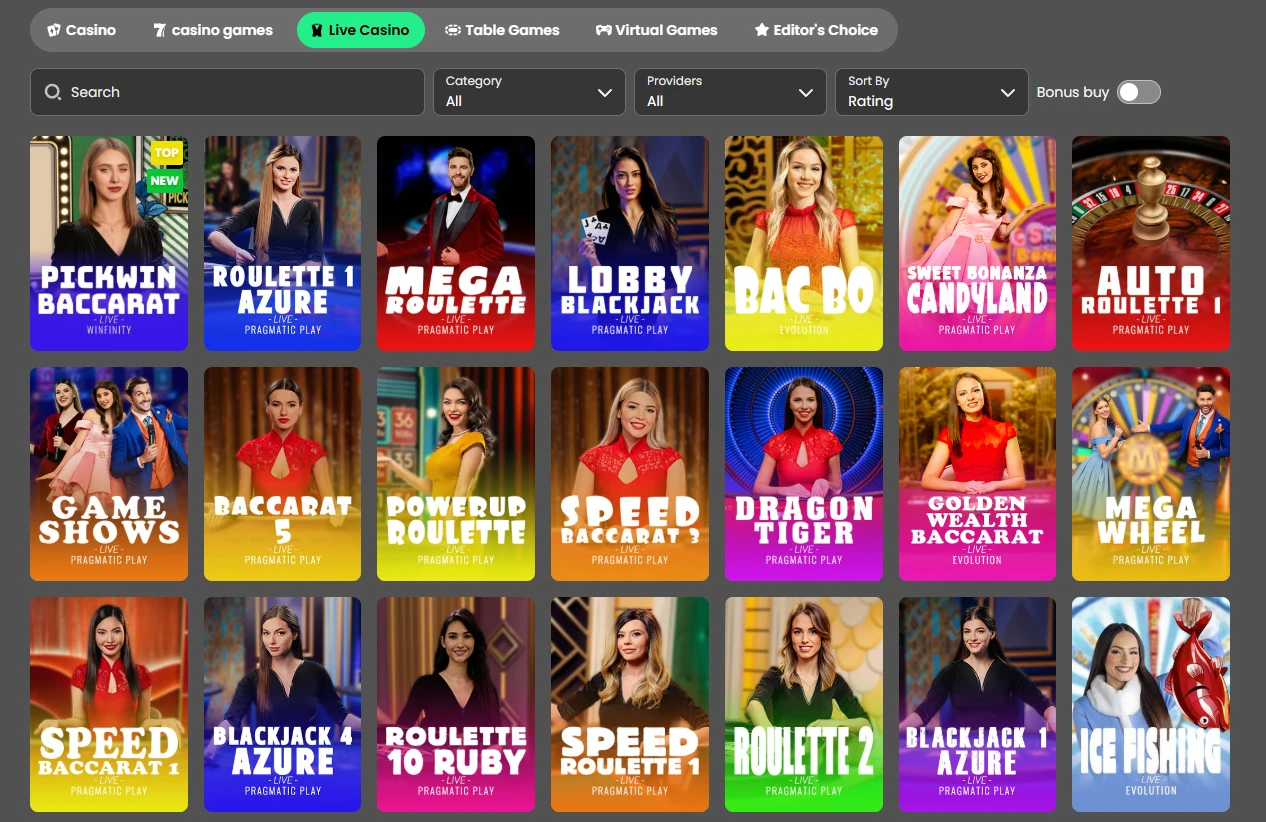Image resolution: width=1266 pixels, height=822 pixels.
Task: Open the Auto Roulette 1 tile
Action: coord(1151,244)
